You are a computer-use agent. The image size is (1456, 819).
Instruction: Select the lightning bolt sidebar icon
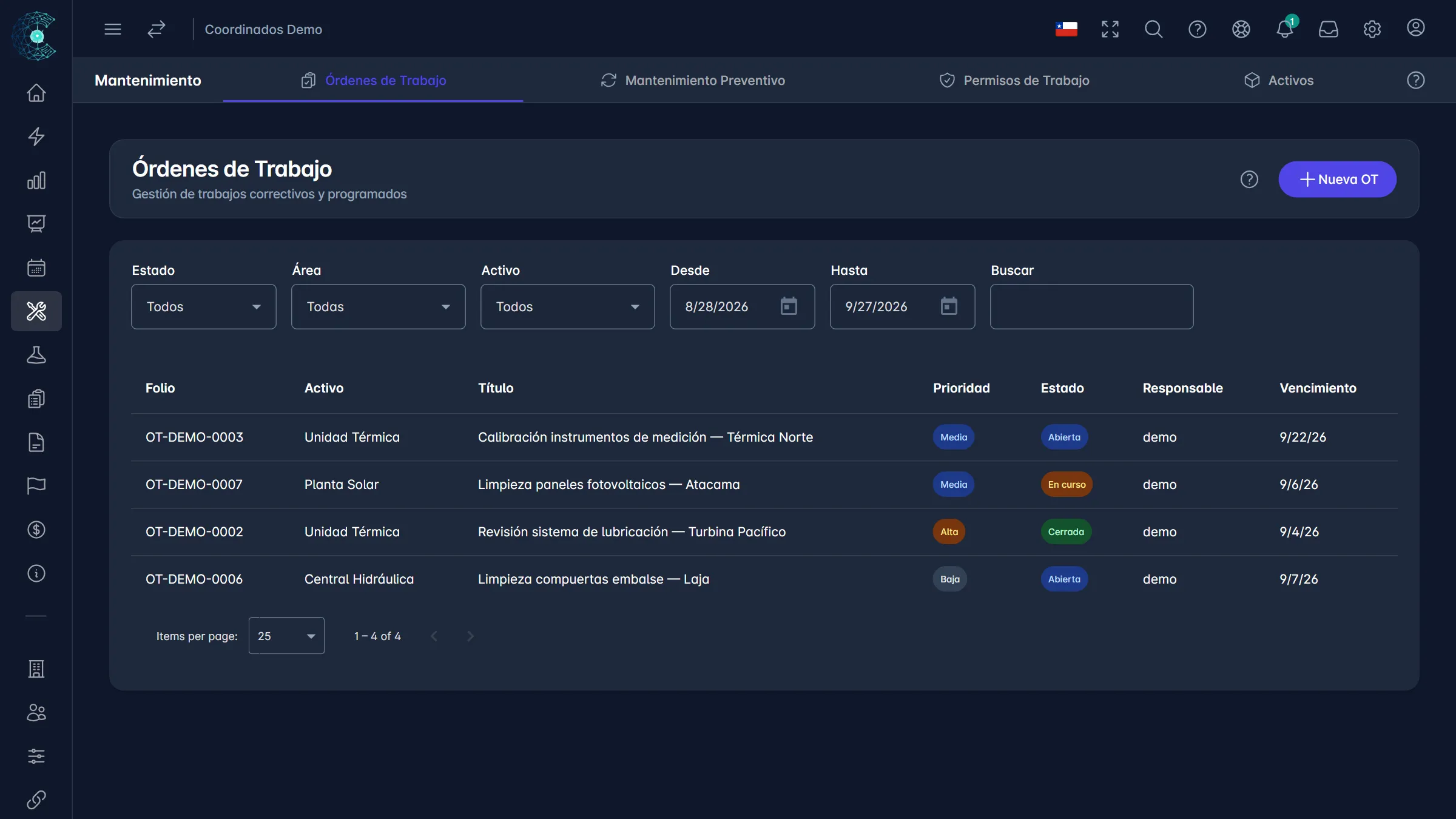pyautogui.click(x=36, y=136)
